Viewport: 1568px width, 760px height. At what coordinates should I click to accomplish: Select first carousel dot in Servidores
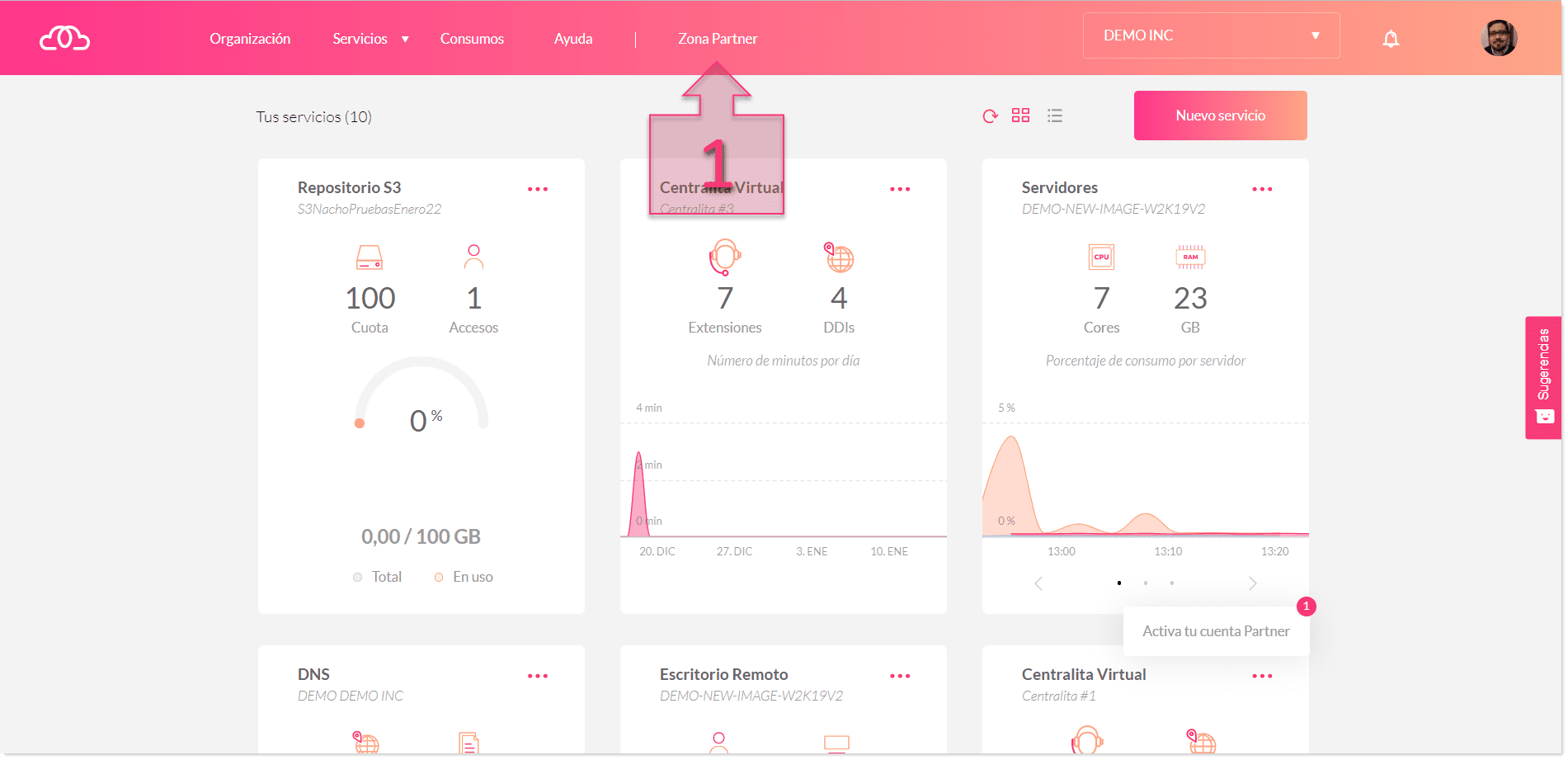pyautogui.click(x=1119, y=583)
